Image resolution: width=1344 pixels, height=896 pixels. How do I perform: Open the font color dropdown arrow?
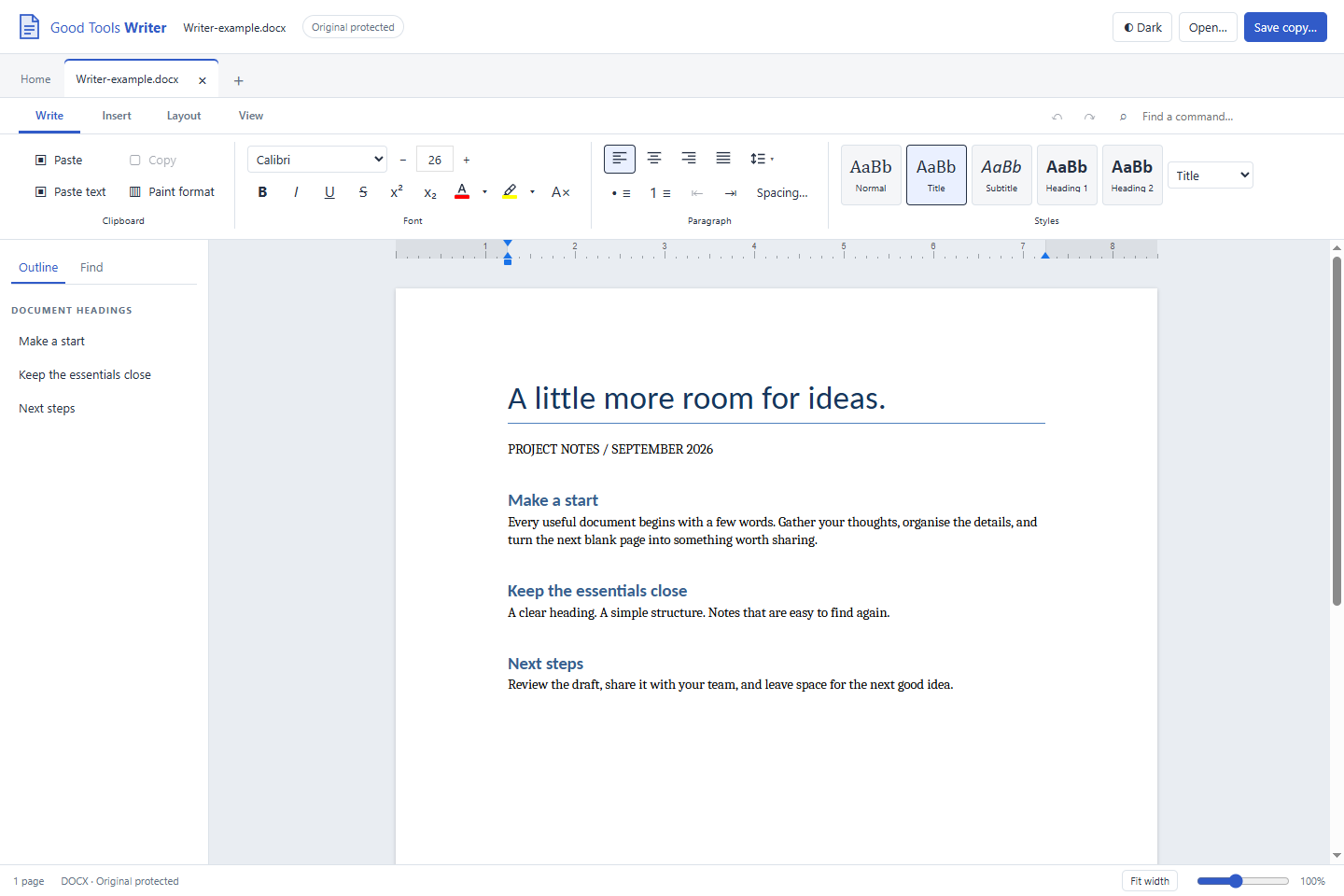[484, 192]
